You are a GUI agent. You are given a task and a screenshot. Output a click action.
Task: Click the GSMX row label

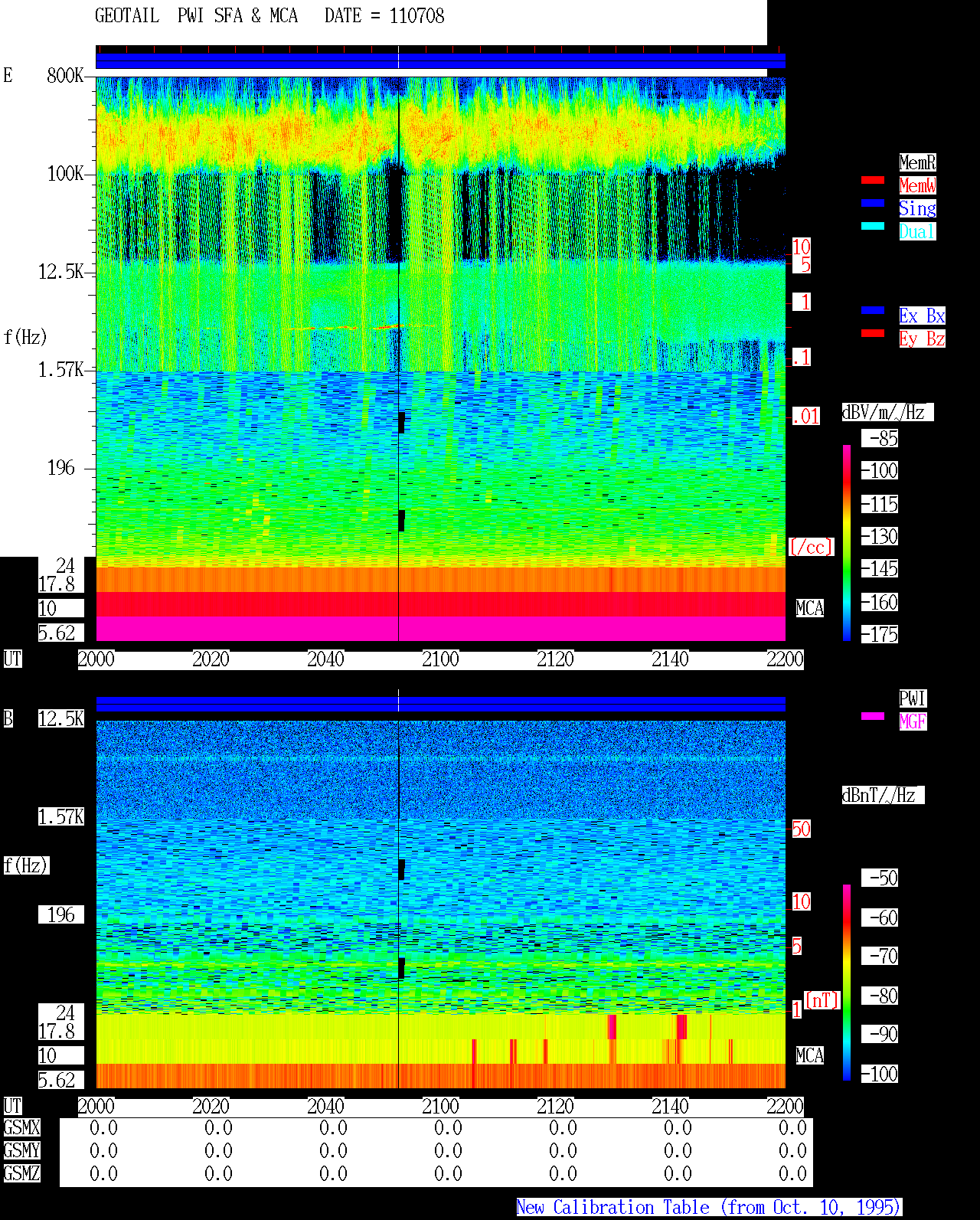coord(21,1127)
